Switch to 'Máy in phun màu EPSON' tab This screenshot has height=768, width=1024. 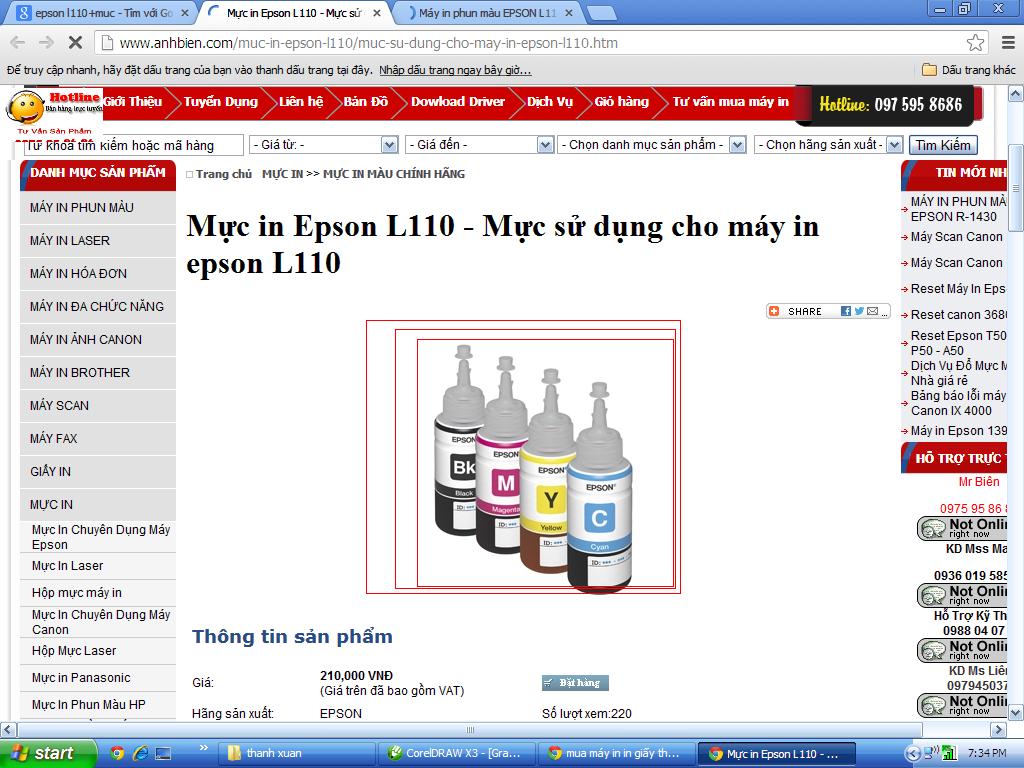point(487,12)
